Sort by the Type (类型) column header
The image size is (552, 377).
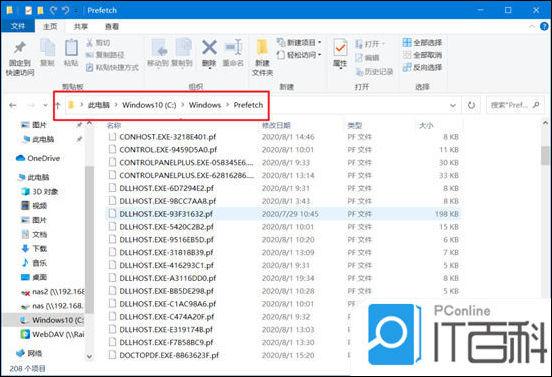coord(355,125)
